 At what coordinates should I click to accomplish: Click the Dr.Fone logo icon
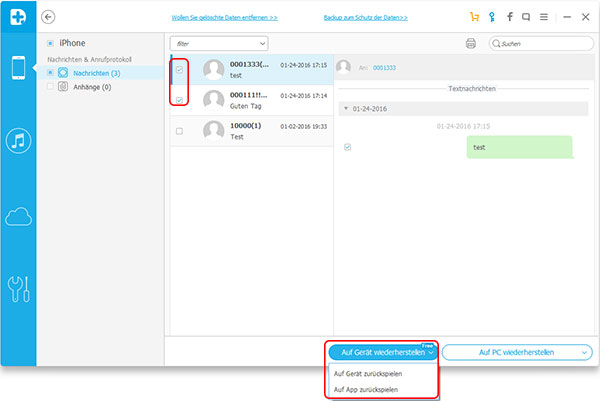[x=18, y=16]
